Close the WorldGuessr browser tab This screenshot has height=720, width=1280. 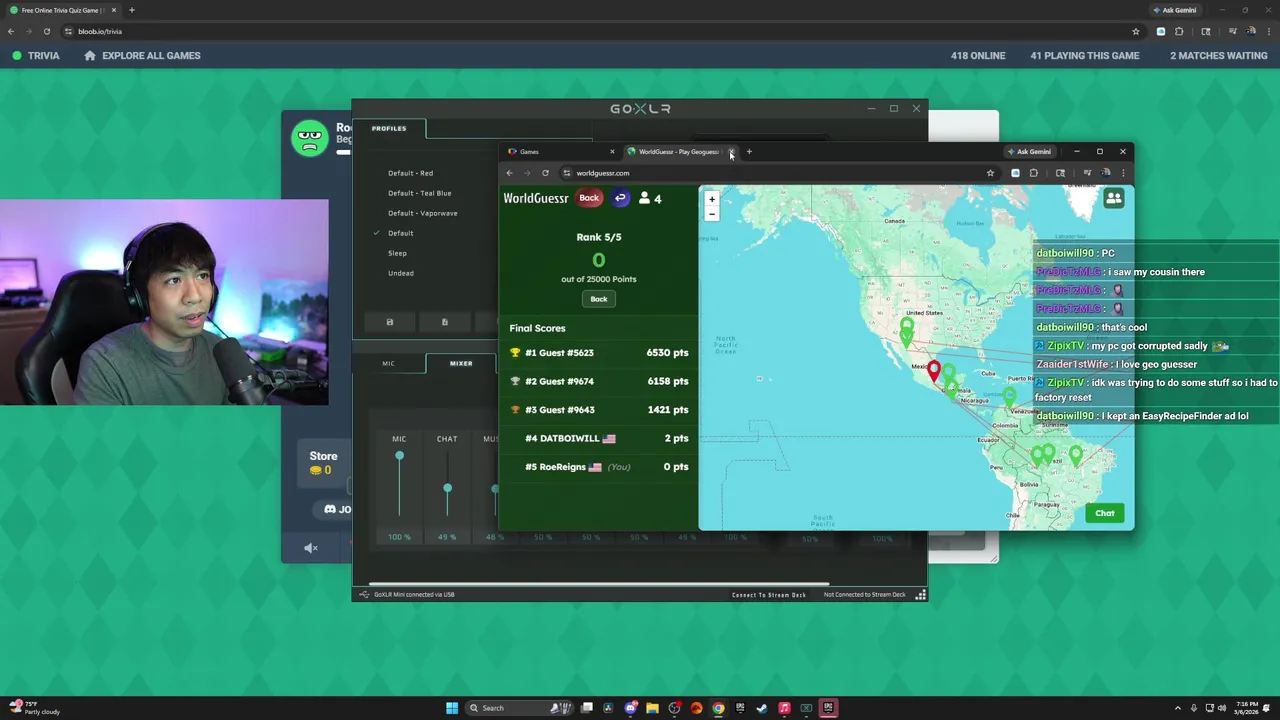[x=731, y=152]
